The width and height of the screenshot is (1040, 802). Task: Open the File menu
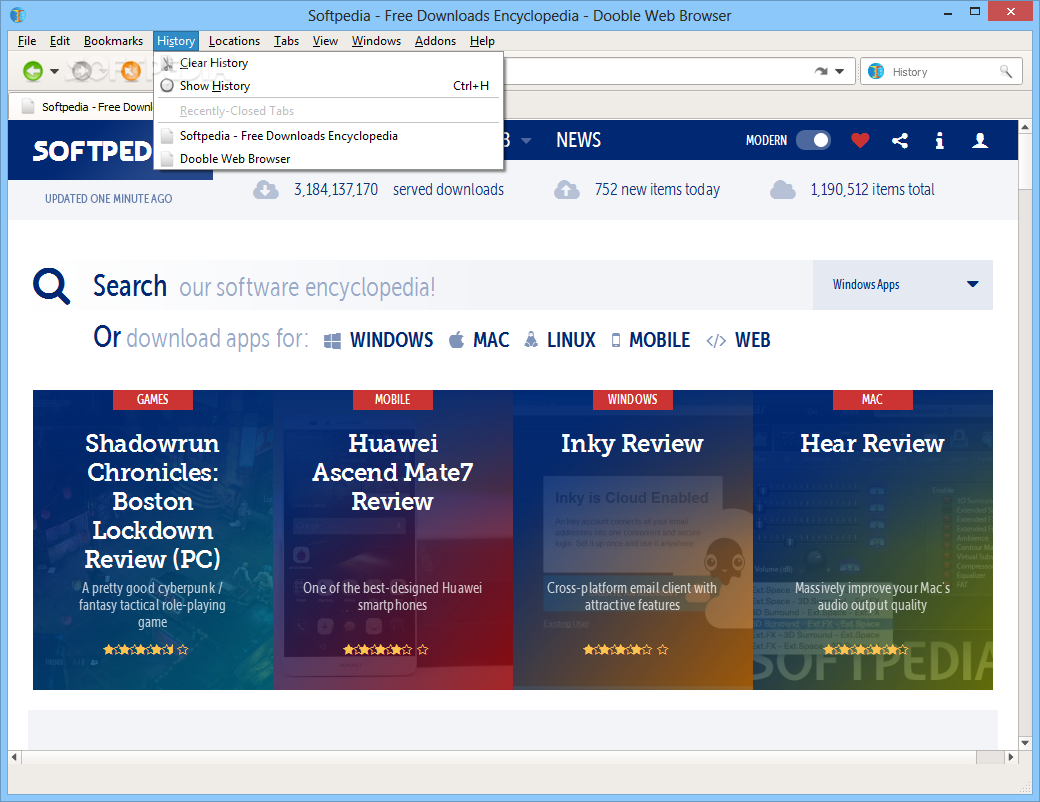(27, 40)
